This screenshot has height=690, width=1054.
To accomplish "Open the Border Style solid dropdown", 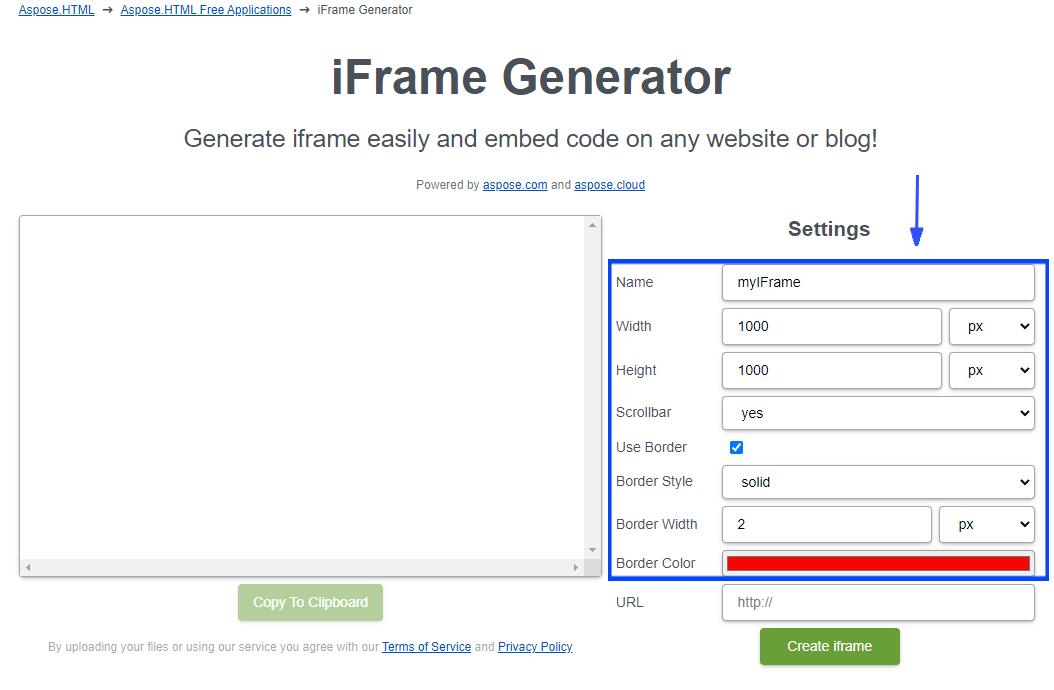I will [878, 482].
